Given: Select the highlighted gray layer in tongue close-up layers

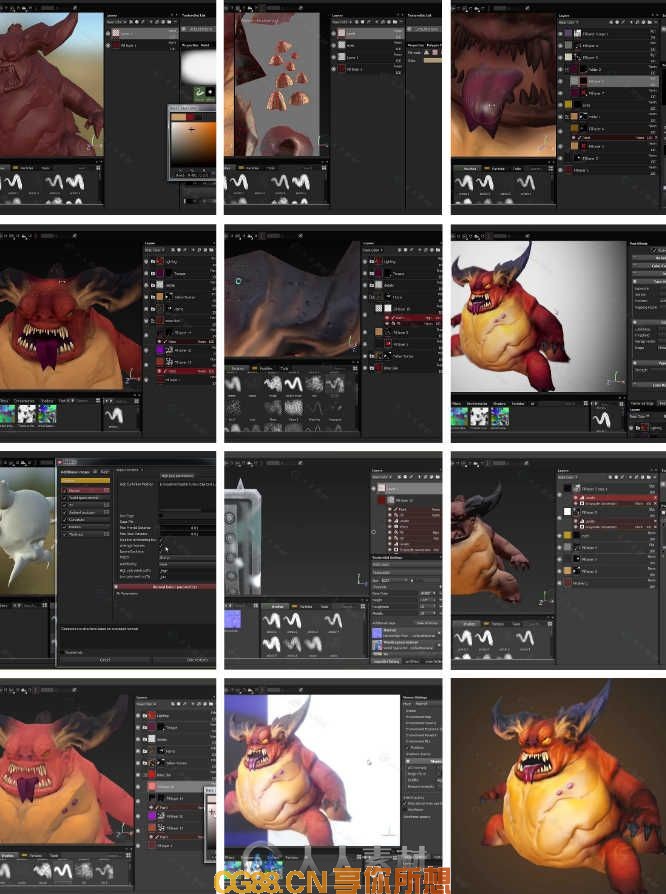Looking at the screenshot, I should 613,81.
